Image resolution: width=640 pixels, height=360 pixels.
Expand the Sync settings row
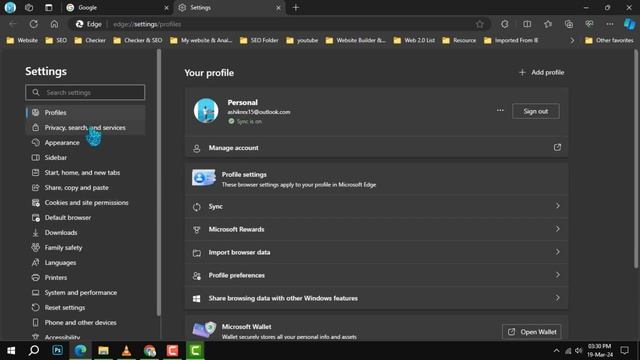click(x=376, y=207)
